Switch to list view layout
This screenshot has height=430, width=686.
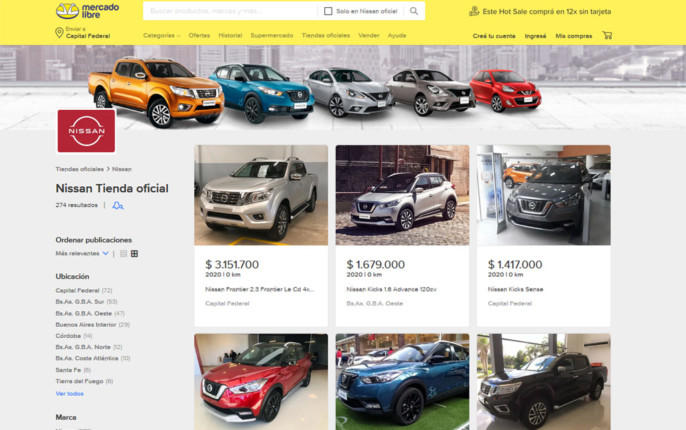123,254
